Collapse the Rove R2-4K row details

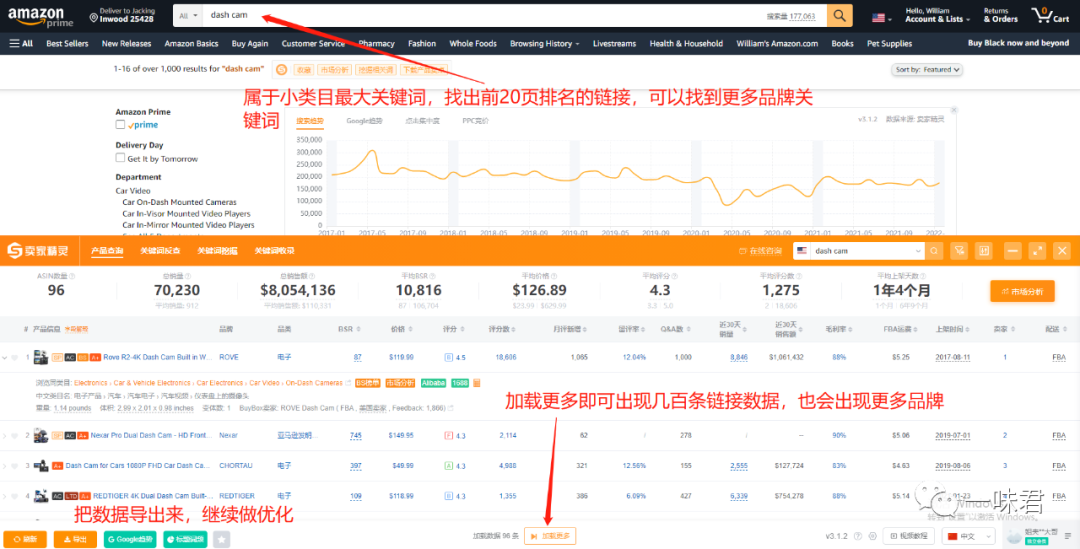(5, 358)
